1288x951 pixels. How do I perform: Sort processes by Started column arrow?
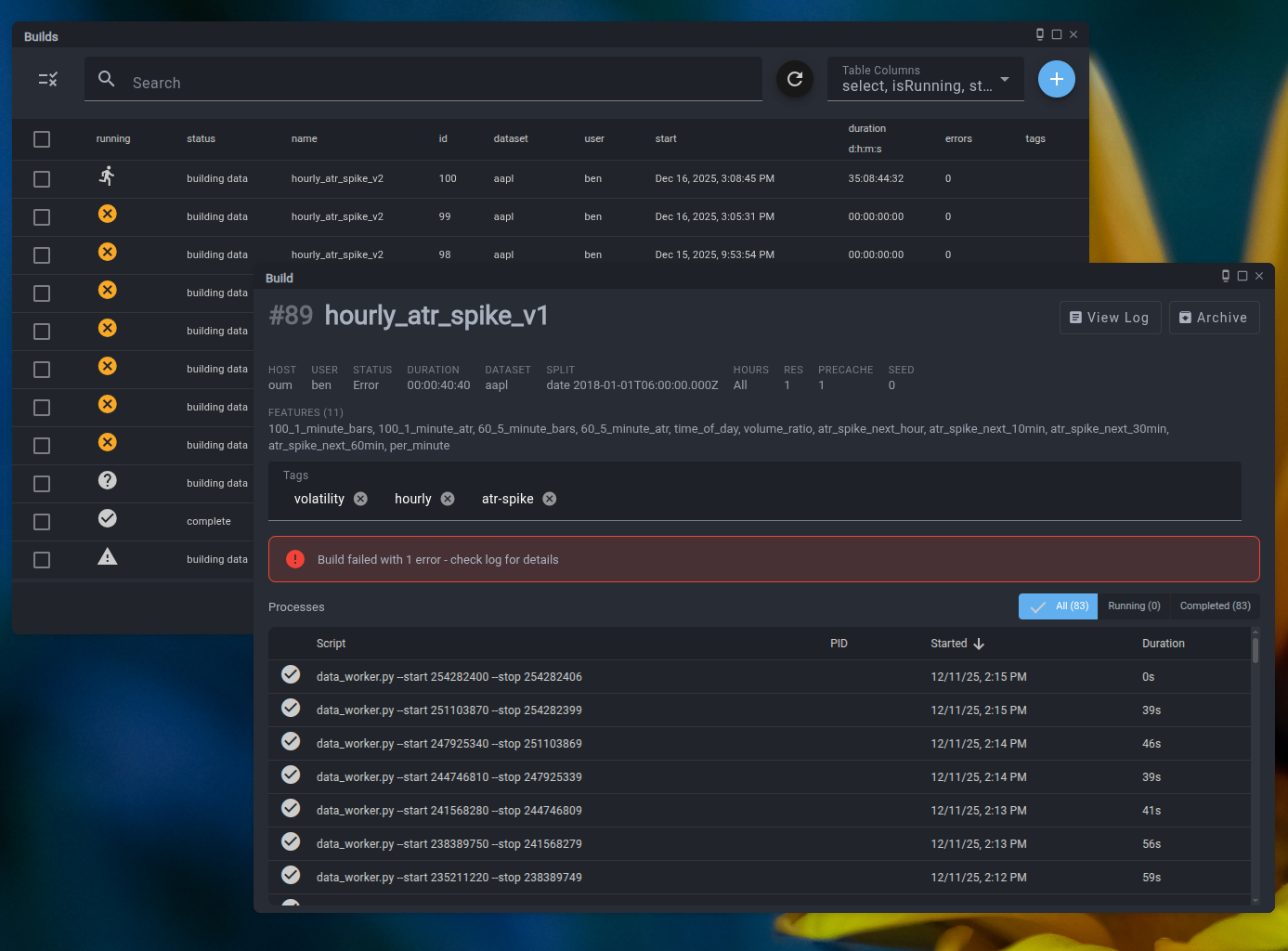click(x=979, y=644)
